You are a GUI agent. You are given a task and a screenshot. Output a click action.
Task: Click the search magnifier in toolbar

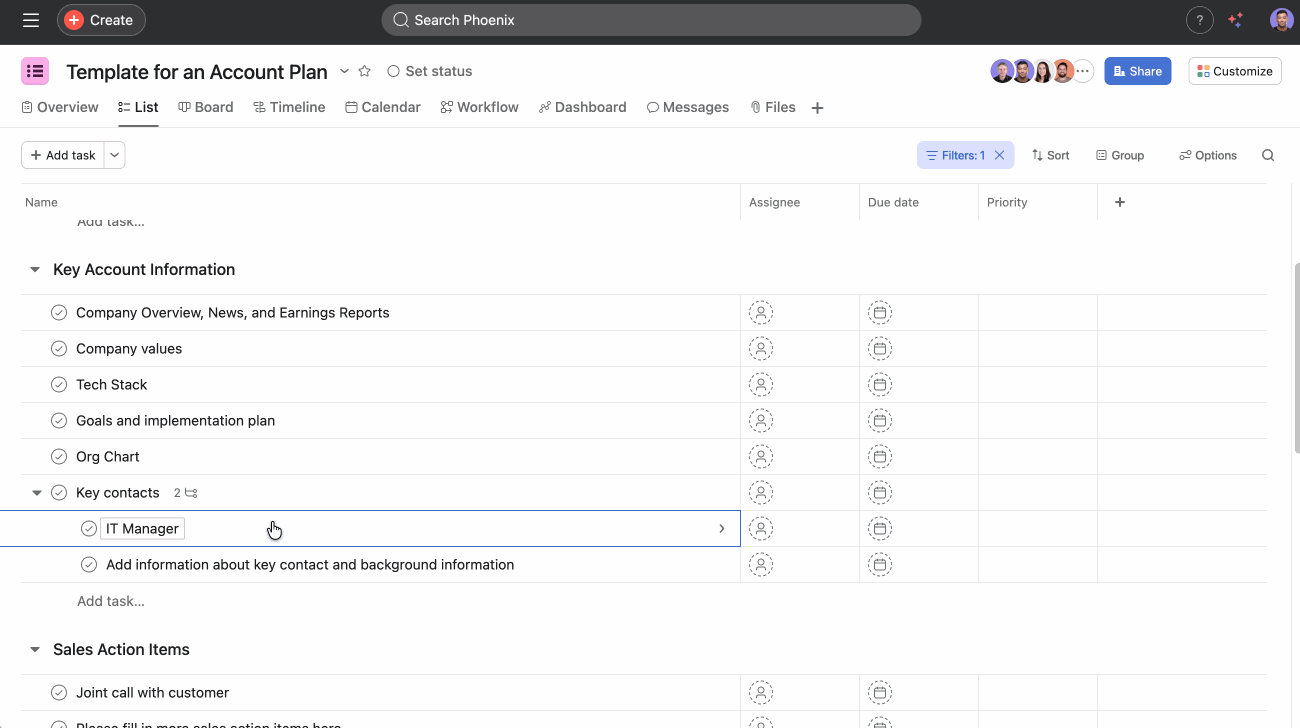tap(1268, 155)
